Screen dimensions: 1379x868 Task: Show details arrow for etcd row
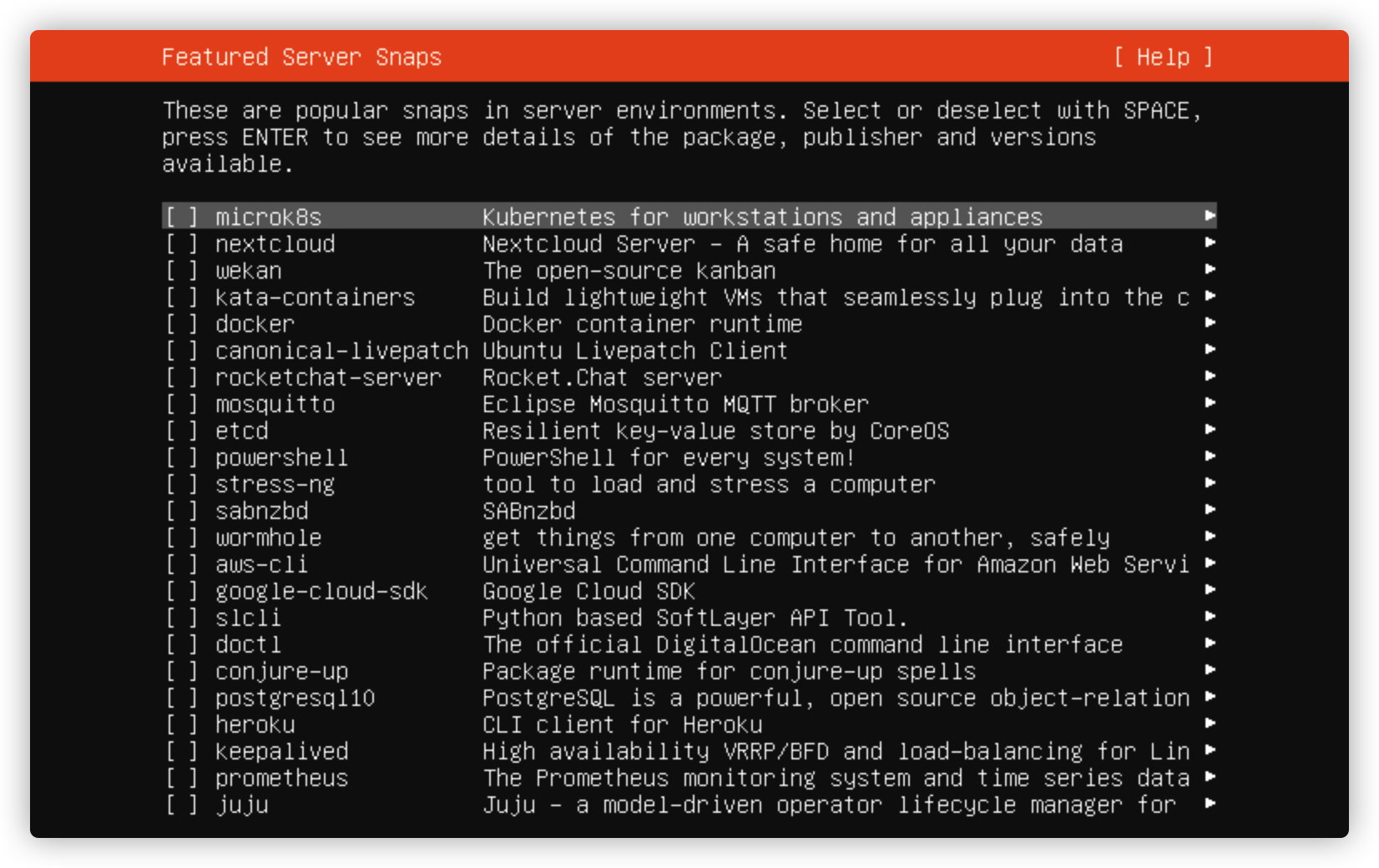click(1210, 430)
